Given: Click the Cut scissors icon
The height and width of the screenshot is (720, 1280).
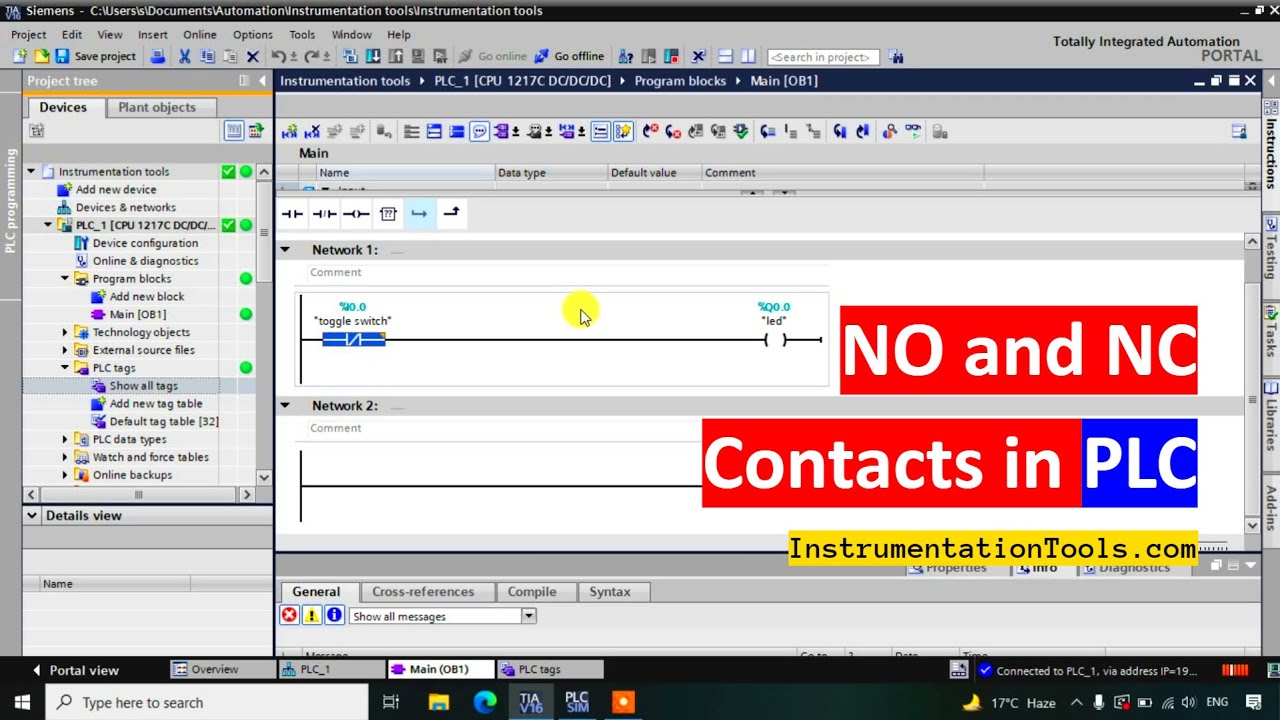Looking at the screenshot, I should point(184,56).
